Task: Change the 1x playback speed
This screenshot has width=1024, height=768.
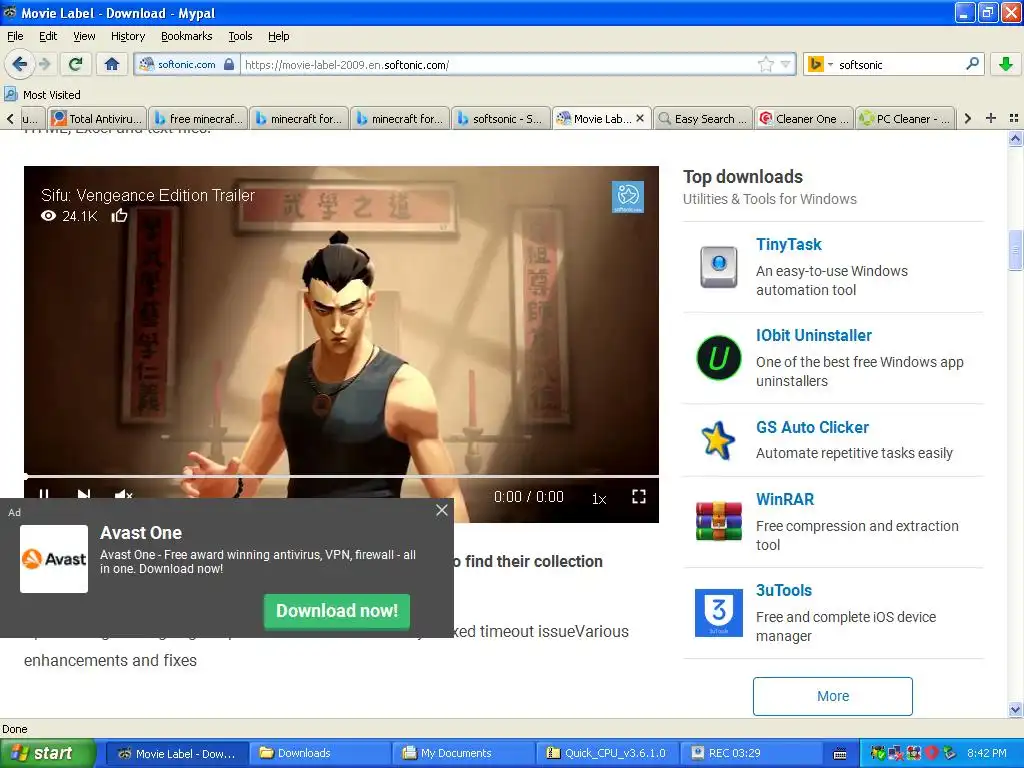Action: tap(599, 498)
